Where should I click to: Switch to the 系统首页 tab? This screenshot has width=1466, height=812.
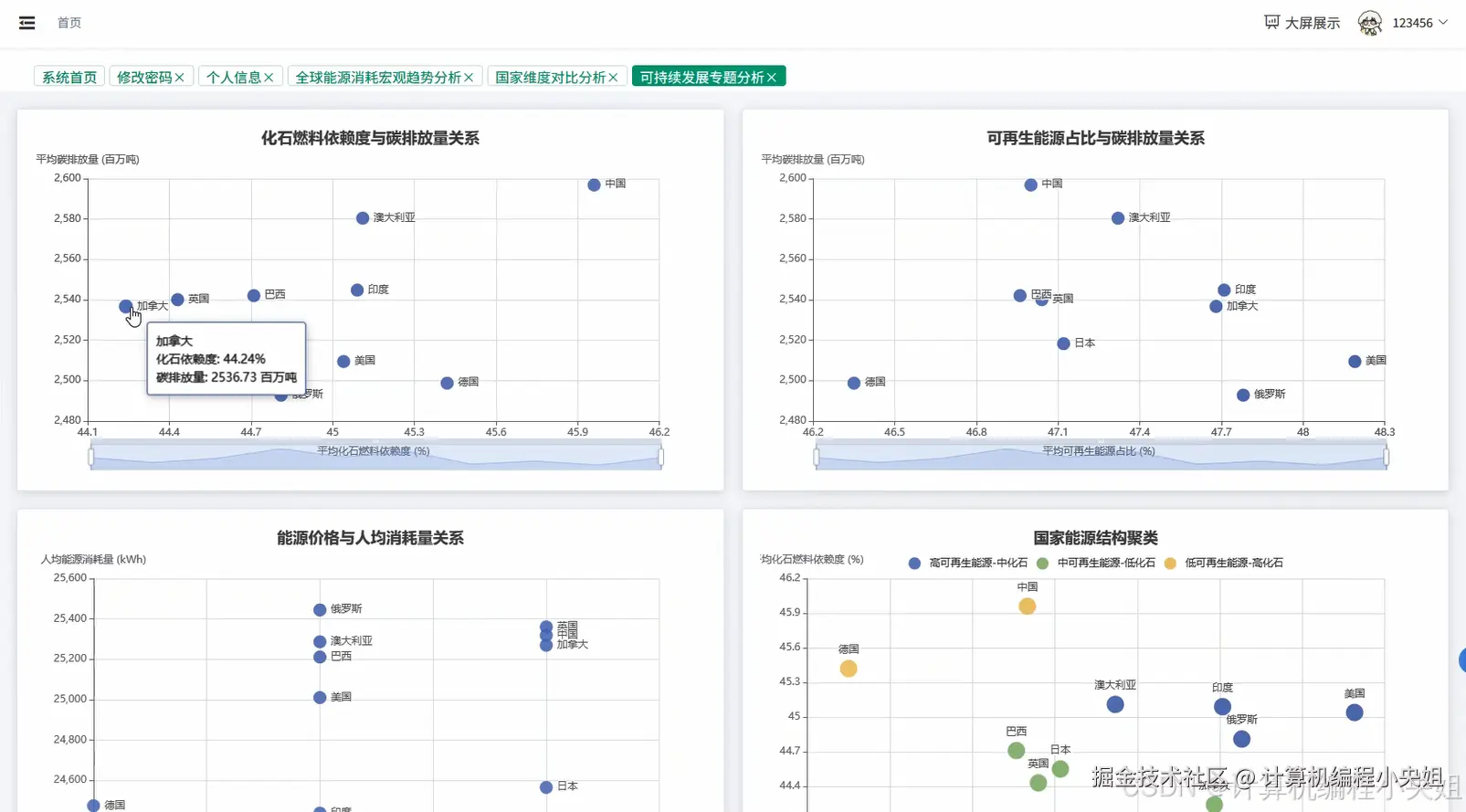coord(69,77)
